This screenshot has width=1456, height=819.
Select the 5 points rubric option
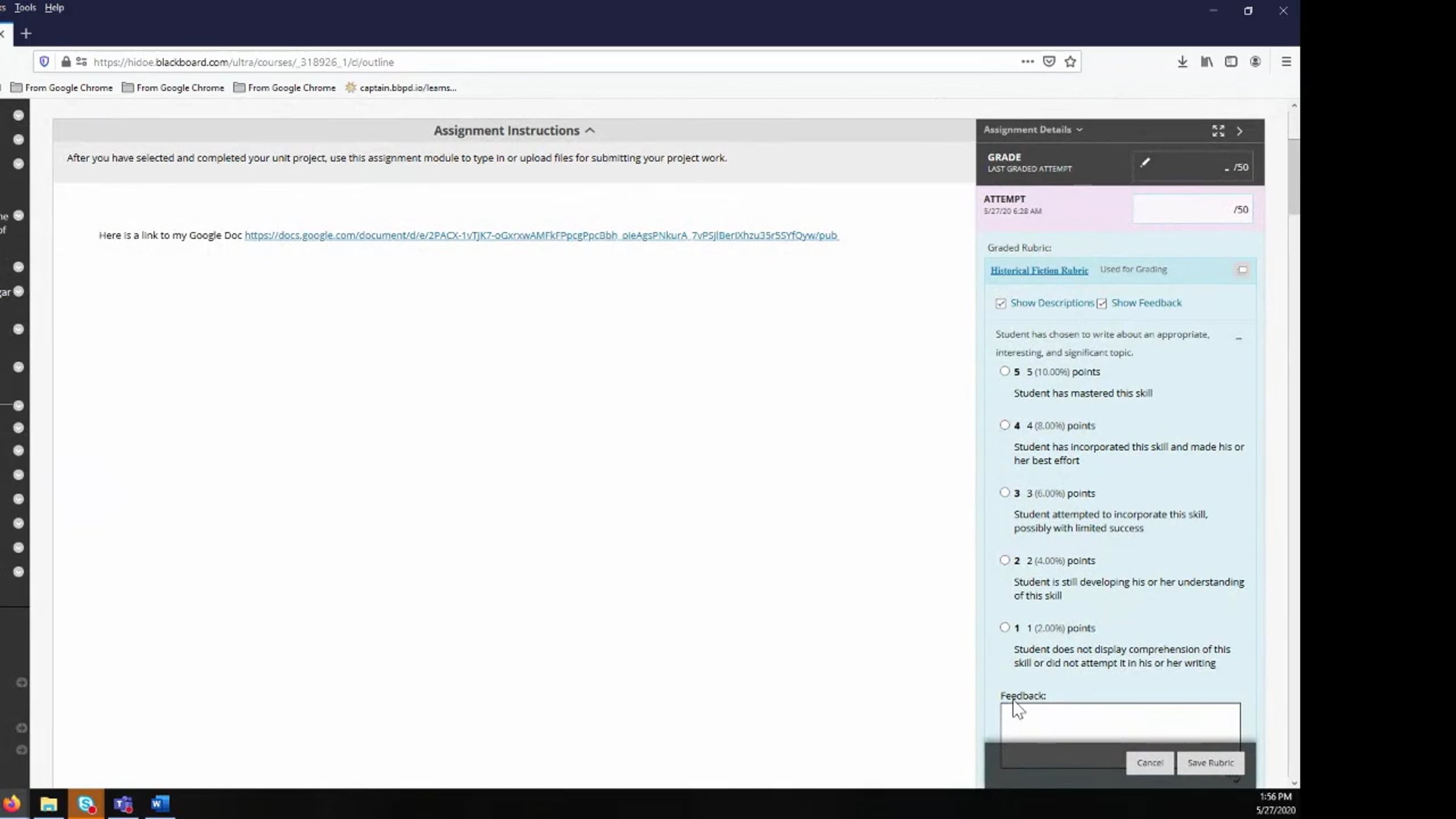[1005, 371]
